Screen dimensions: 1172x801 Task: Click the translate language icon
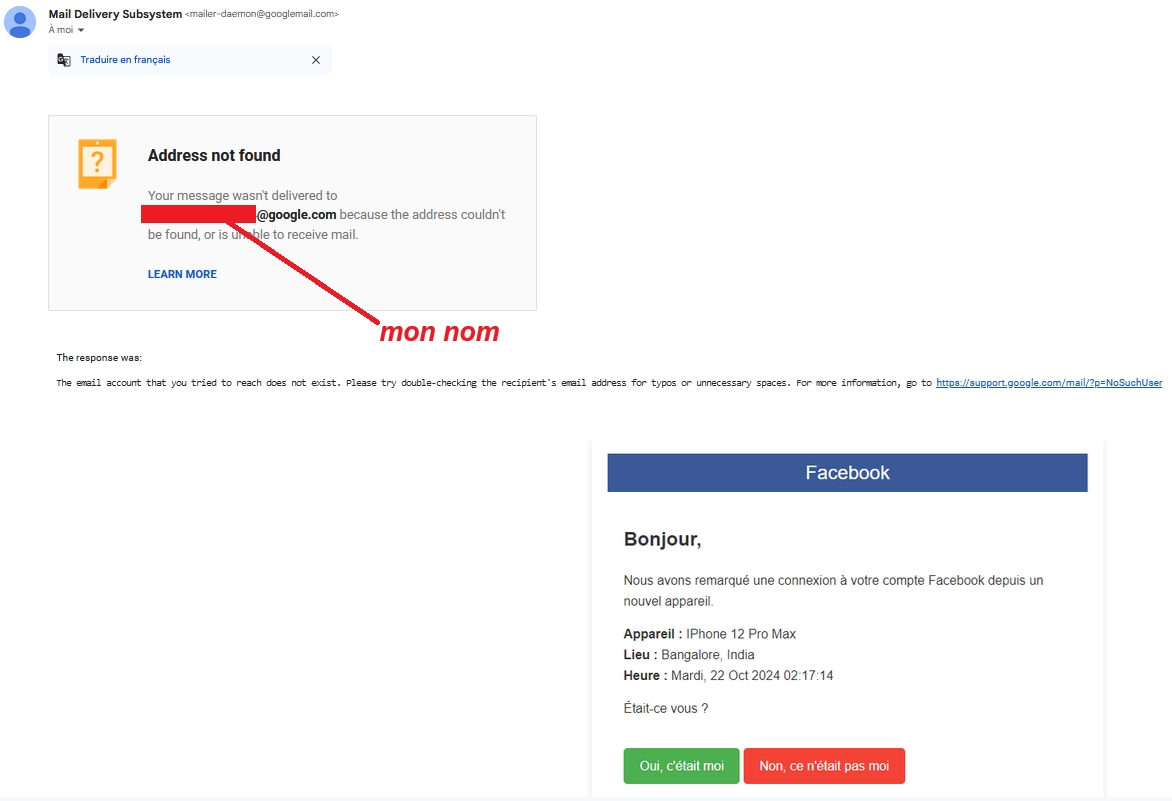pos(64,60)
